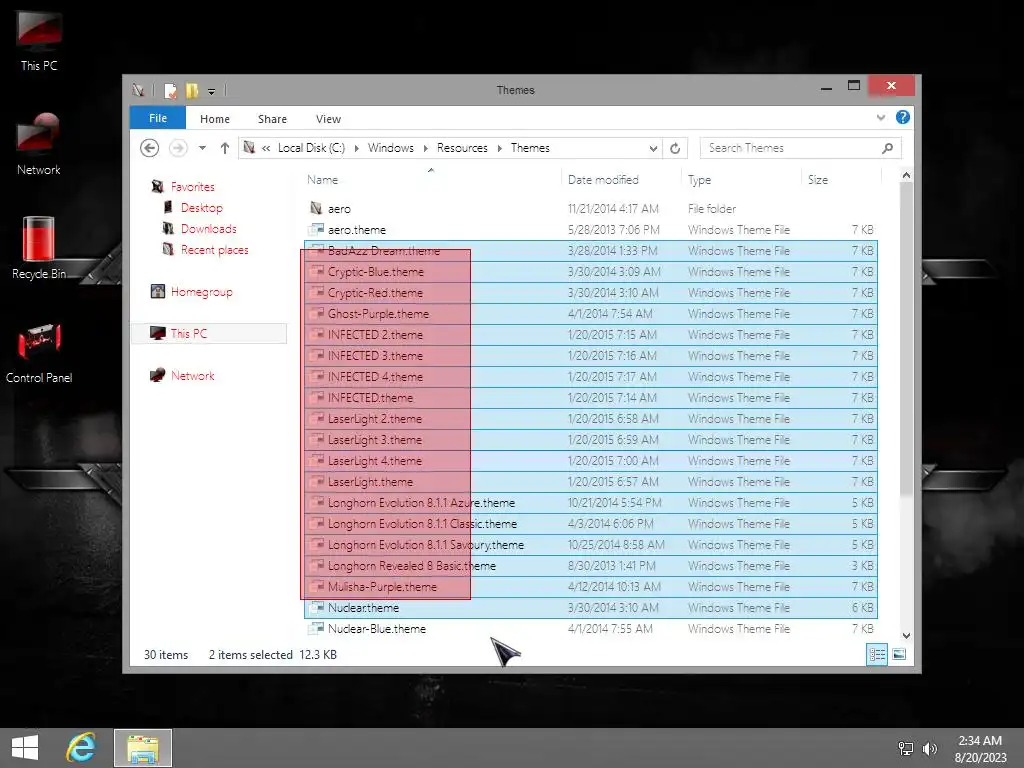Select Longhorn Revealed 8 Basic.theme
The width and height of the screenshot is (1024, 768).
pyautogui.click(x=591, y=566)
